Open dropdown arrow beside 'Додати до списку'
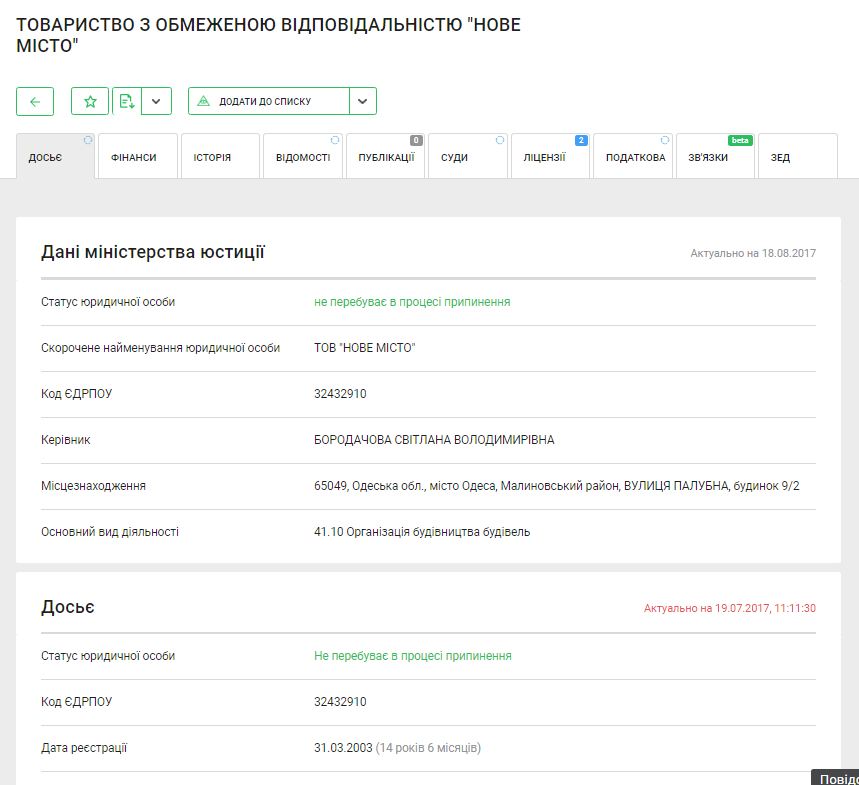Image resolution: width=859 pixels, height=785 pixels. (x=363, y=101)
